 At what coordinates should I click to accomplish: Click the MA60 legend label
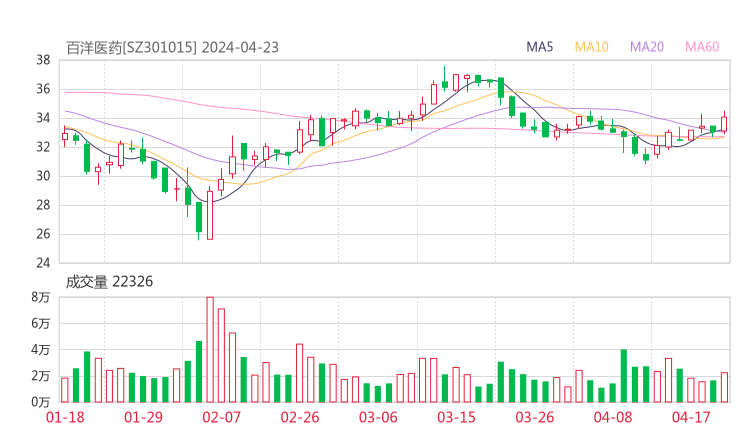coord(702,47)
